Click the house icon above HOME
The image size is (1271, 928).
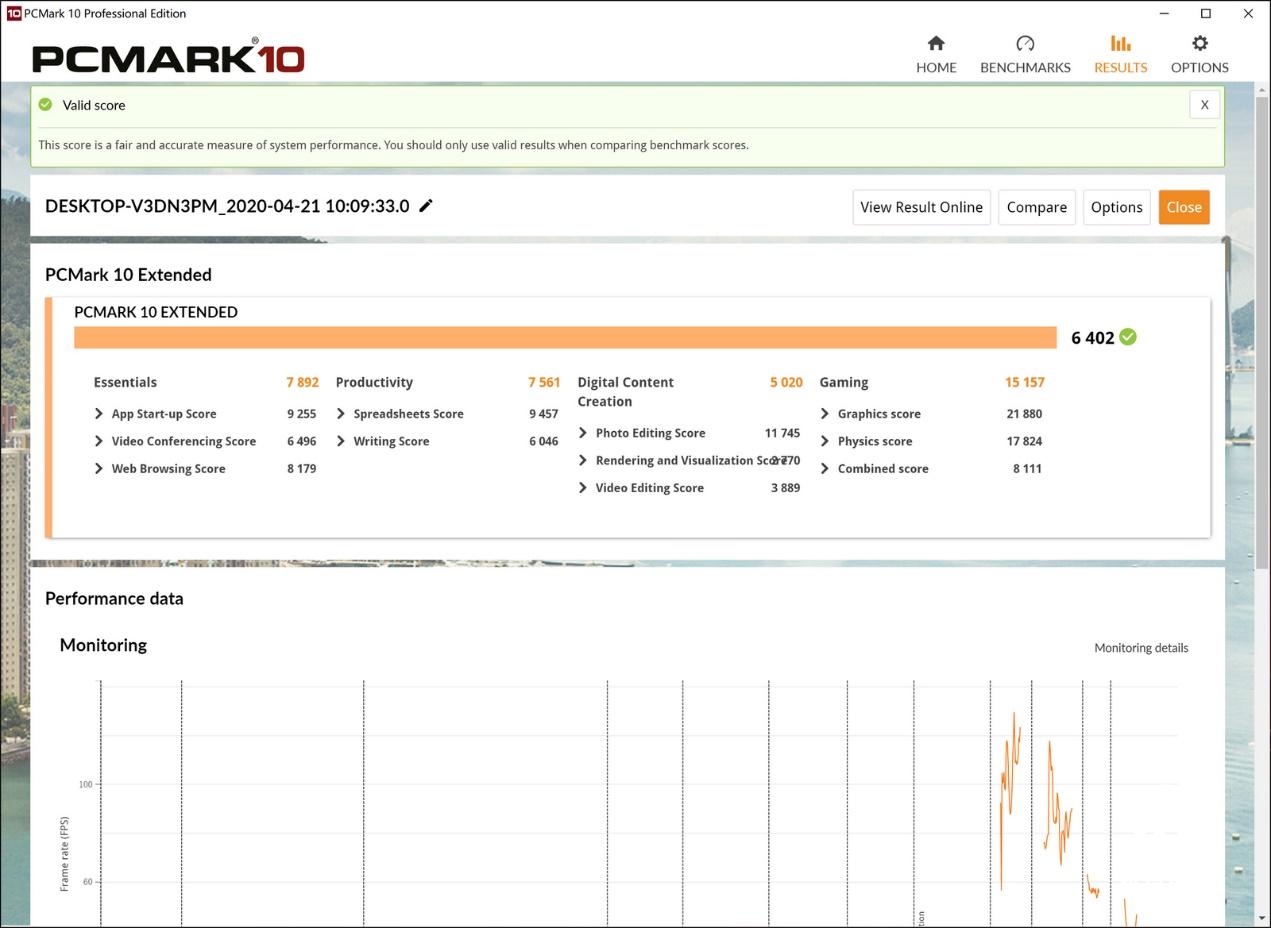pyautogui.click(x=936, y=43)
